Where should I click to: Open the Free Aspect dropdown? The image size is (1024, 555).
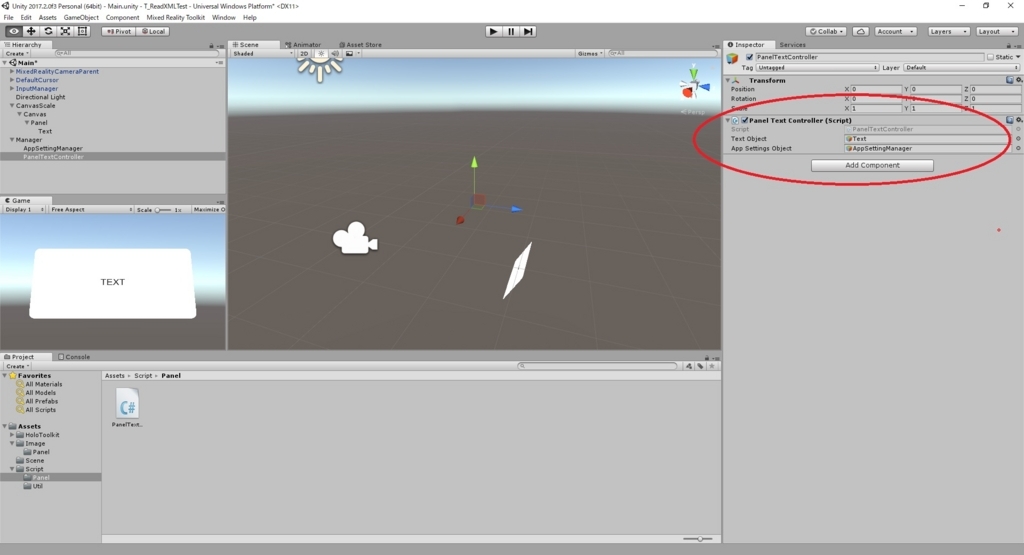point(91,210)
